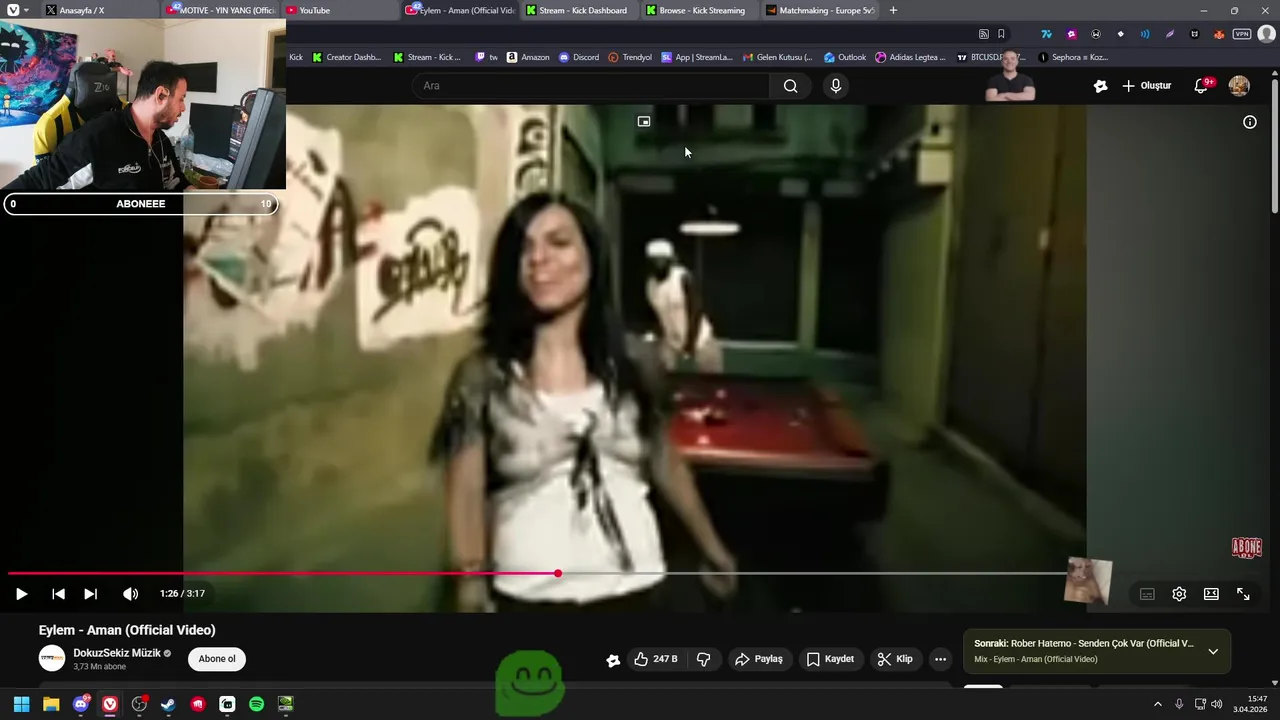Switch to Browse - Kick Streaming tab
This screenshot has height=720, width=1280.
(x=700, y=10)
